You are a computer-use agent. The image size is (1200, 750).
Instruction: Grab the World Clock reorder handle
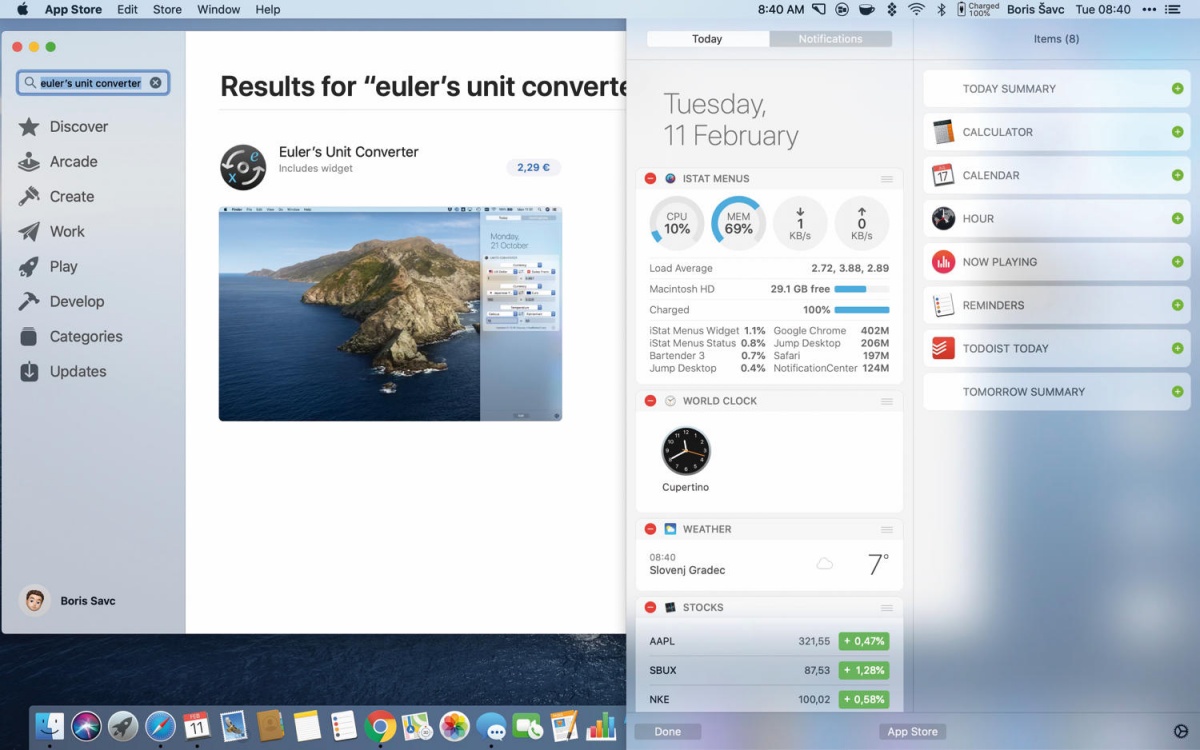pos(886,401)
